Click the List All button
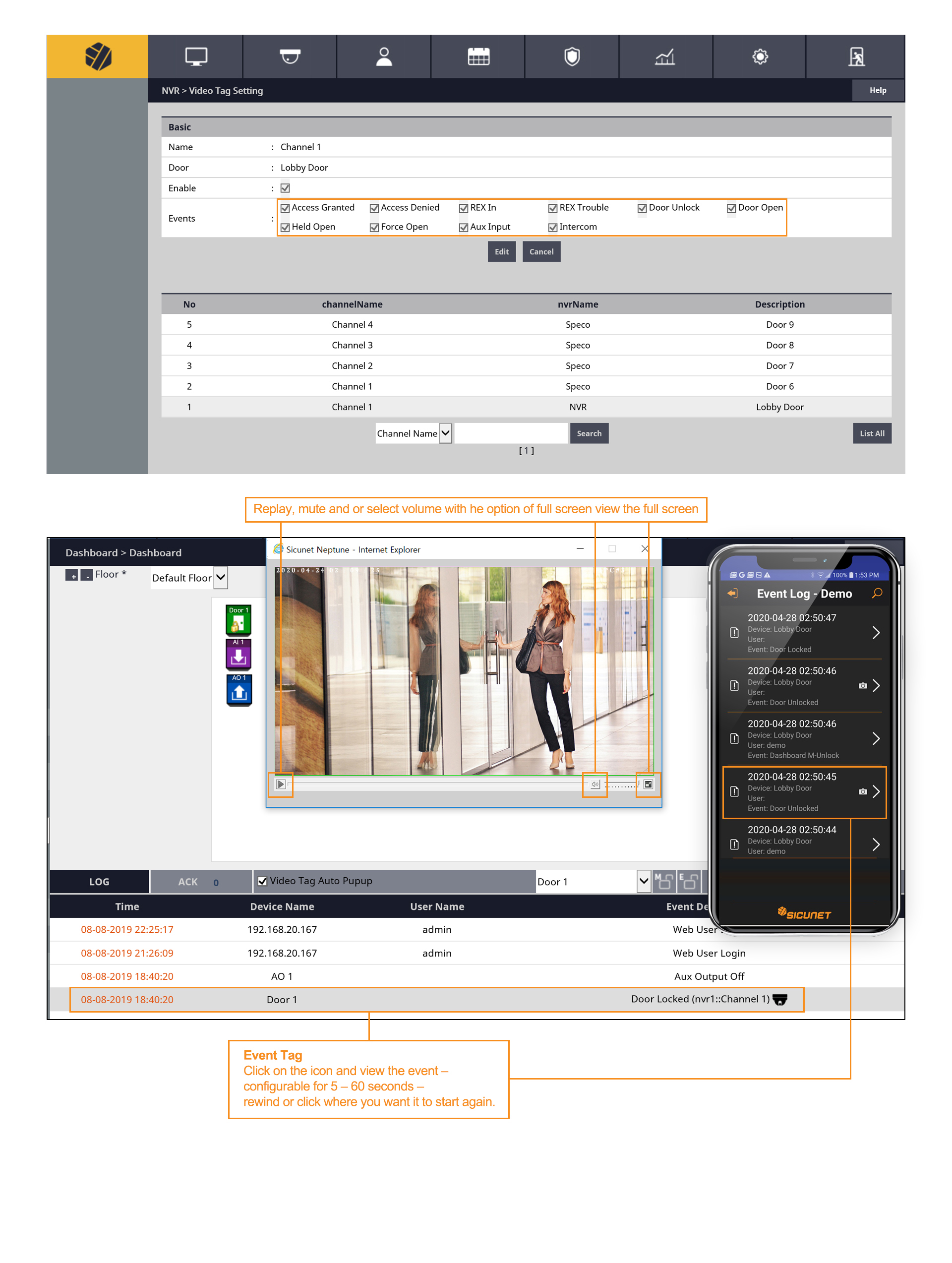This screenshot has width=952, height=1263. (x=872, y=433)
